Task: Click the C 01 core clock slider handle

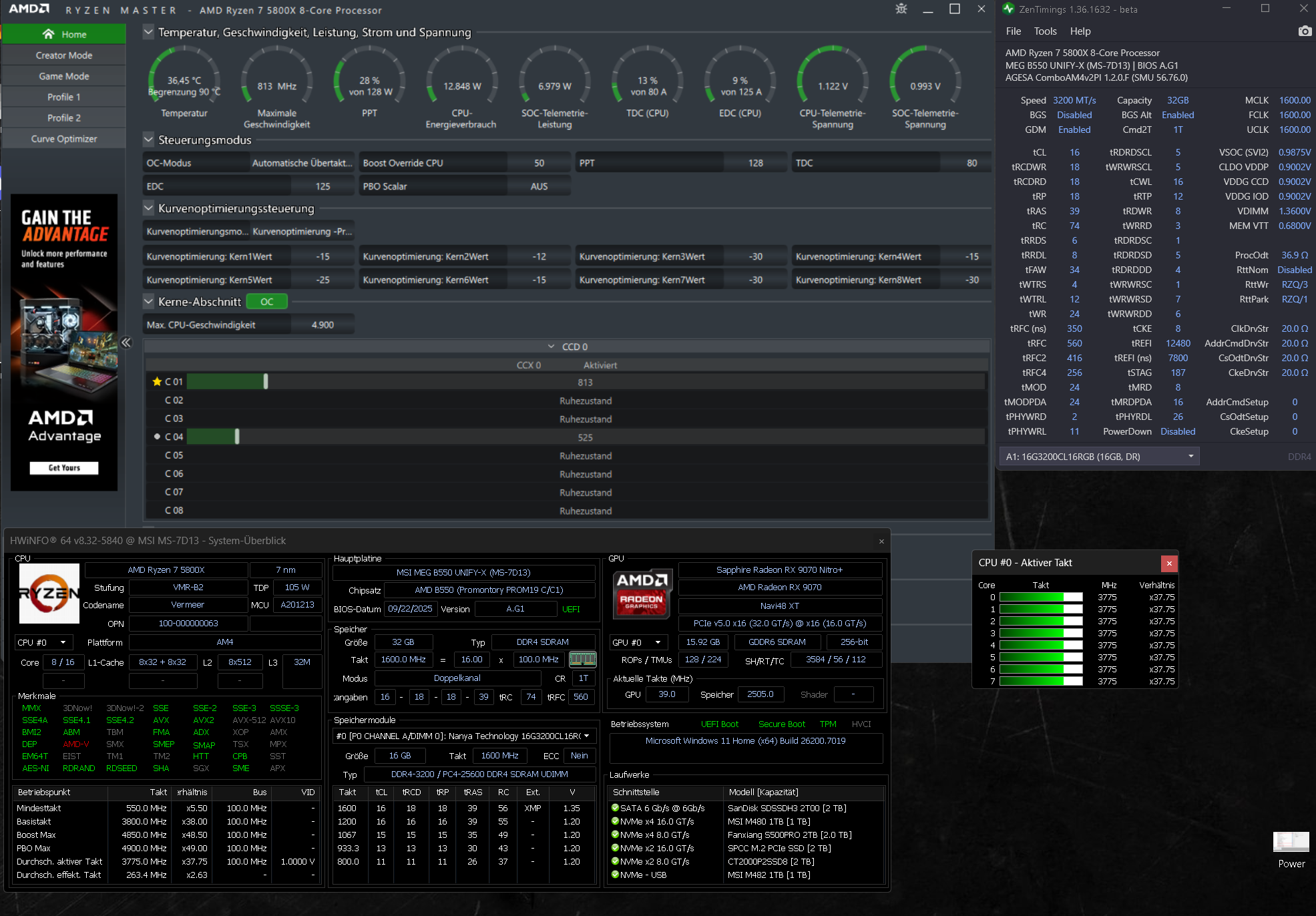Action: [266, 382]
